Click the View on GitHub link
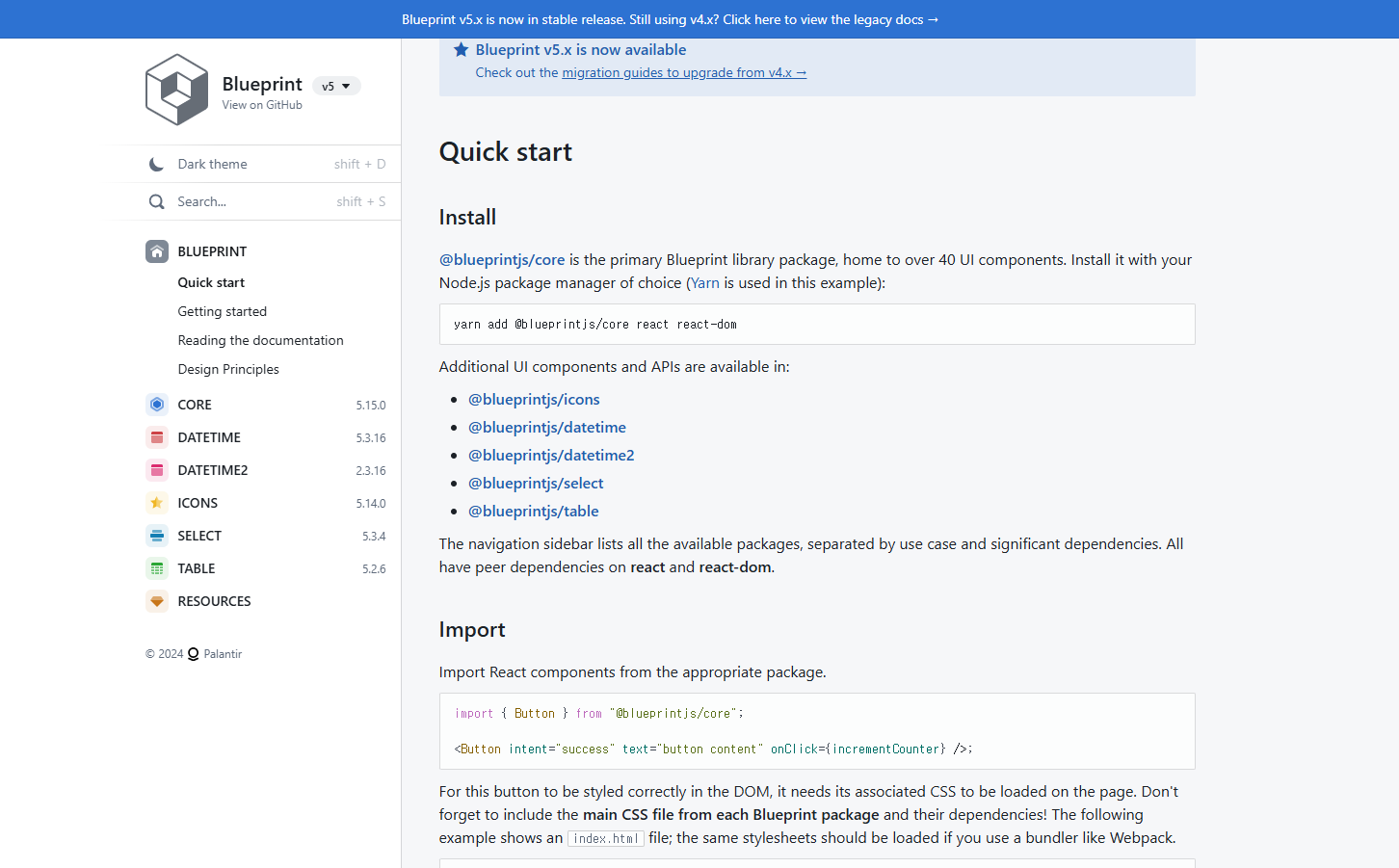Screen dimensions: 1399x868 [x=262, y=105]
